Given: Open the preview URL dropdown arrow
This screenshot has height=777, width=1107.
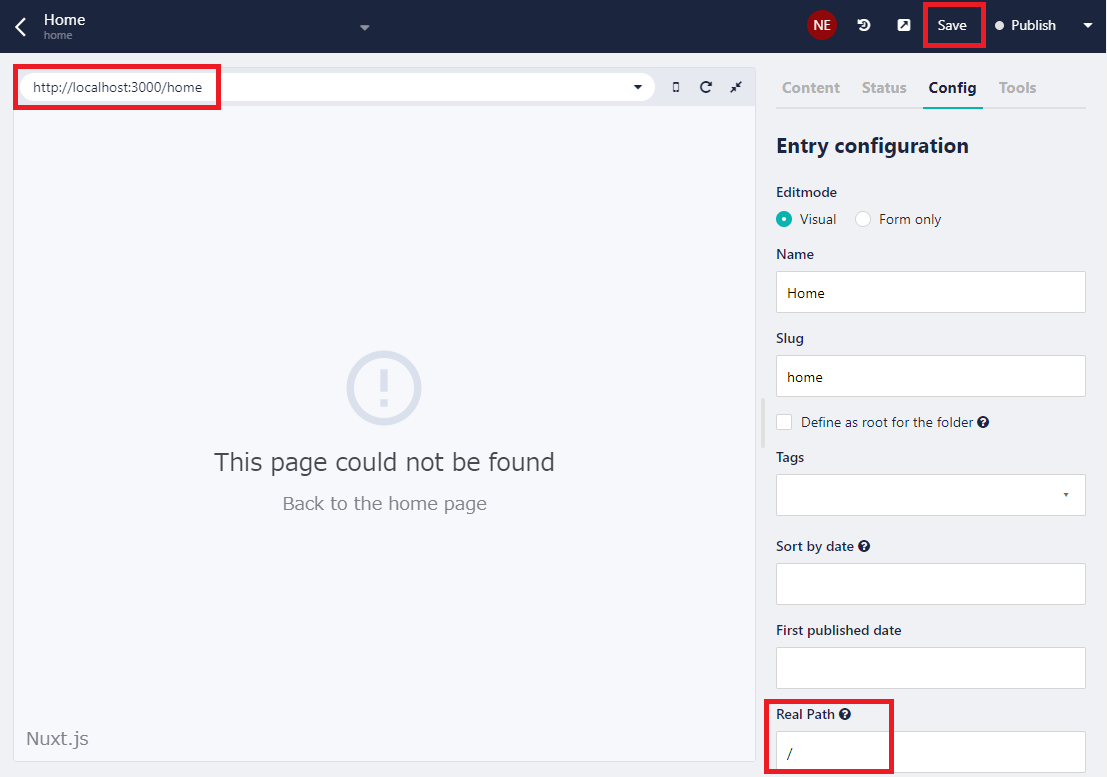Looking at the screenshot, I should [638, 87].
